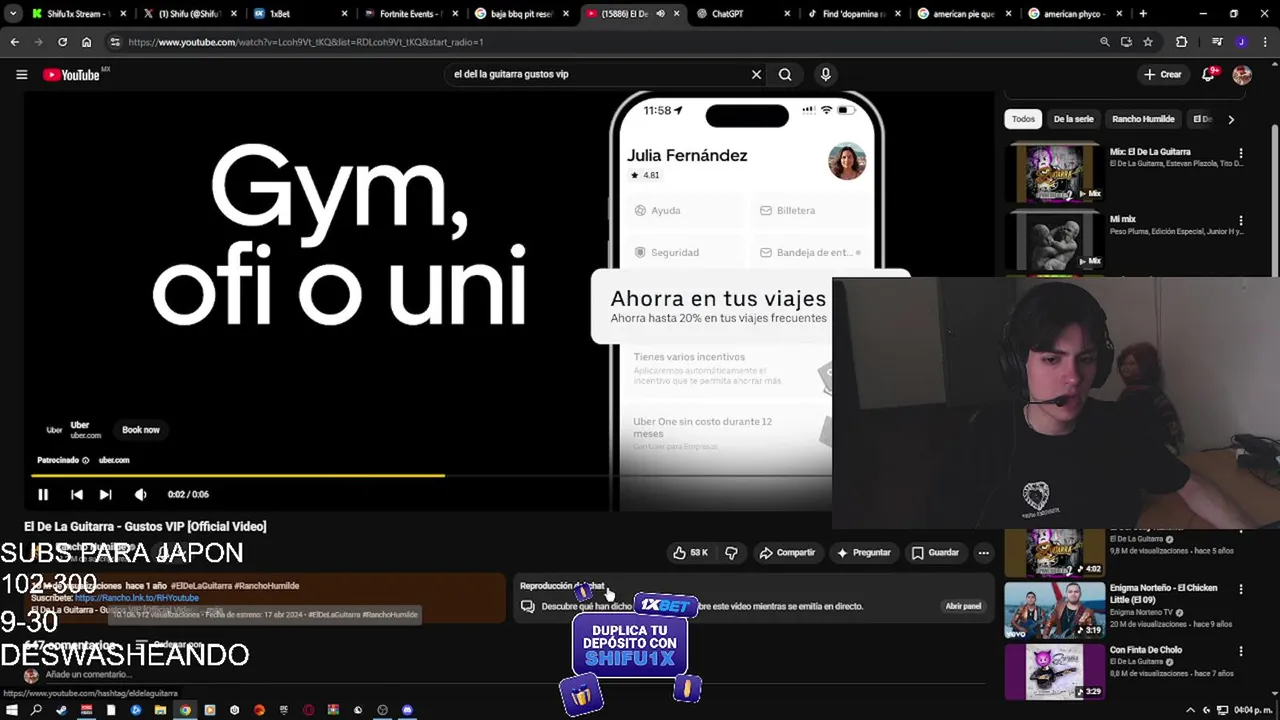Image resolution: width=1280 pixels, height=720 pixels.
Task: Select the De la serie filter chip
Action: pos(1073,119)
